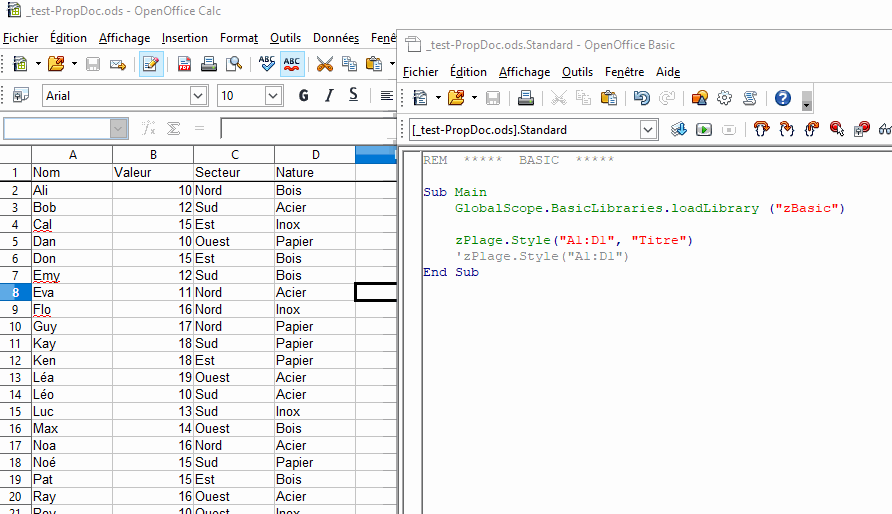This screenshot has width=892, height=514.
Task: Click the Print icon in Calc toolbar
Action: pos(209,64)
